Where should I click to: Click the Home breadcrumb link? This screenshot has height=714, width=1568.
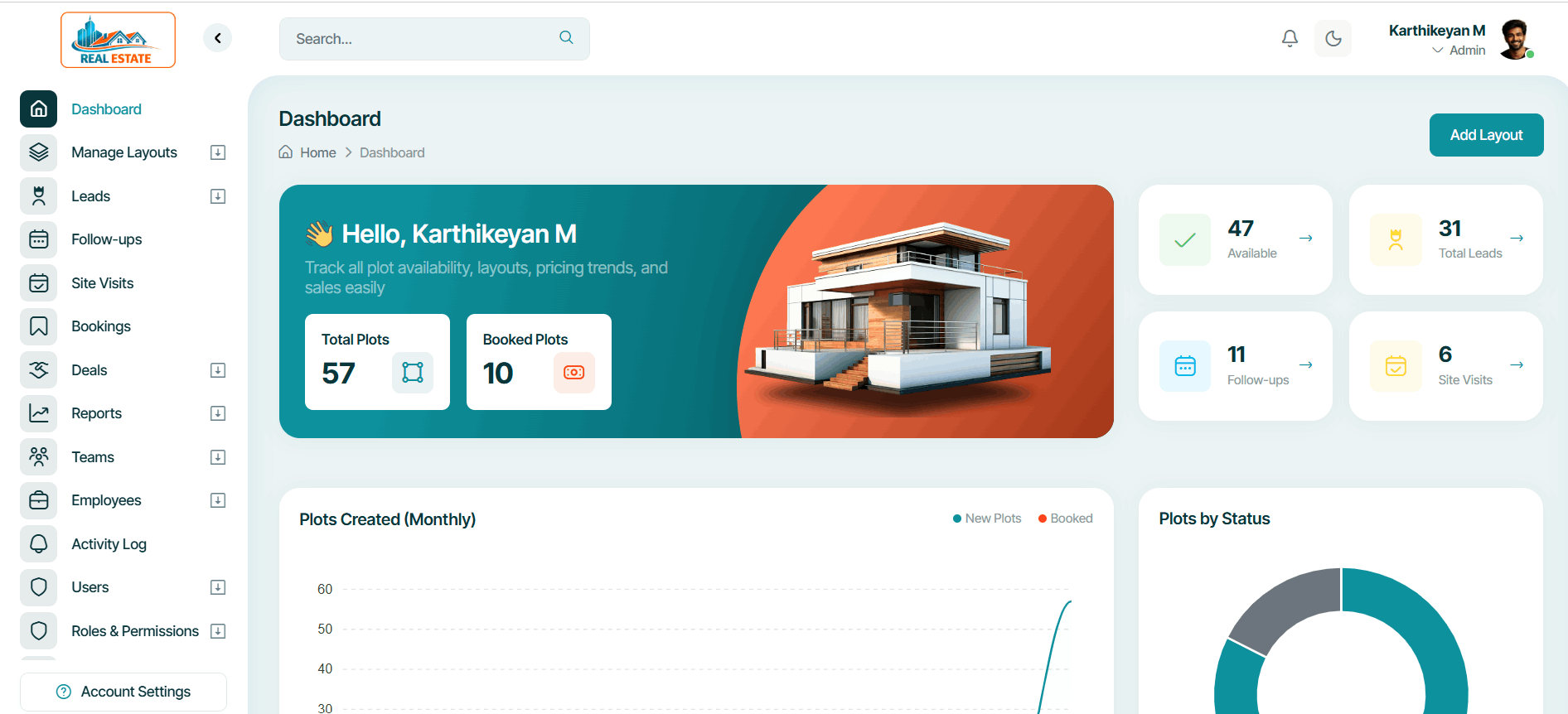(318, 152)
